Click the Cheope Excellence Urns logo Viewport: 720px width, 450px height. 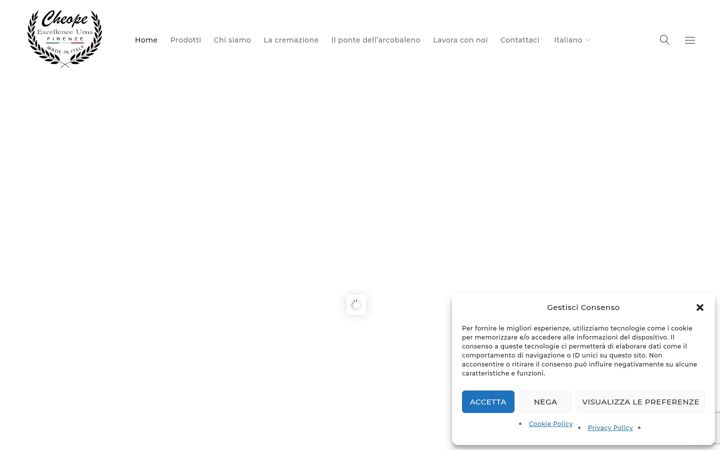click(x=65, y=39)
